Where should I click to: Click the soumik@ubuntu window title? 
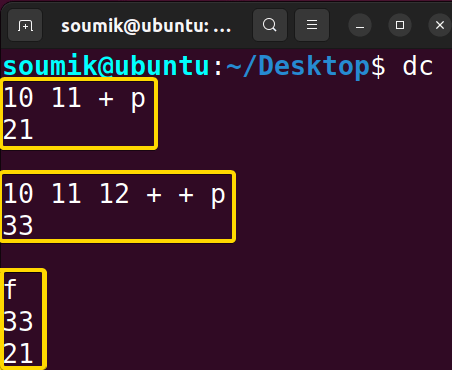[146, 26]
